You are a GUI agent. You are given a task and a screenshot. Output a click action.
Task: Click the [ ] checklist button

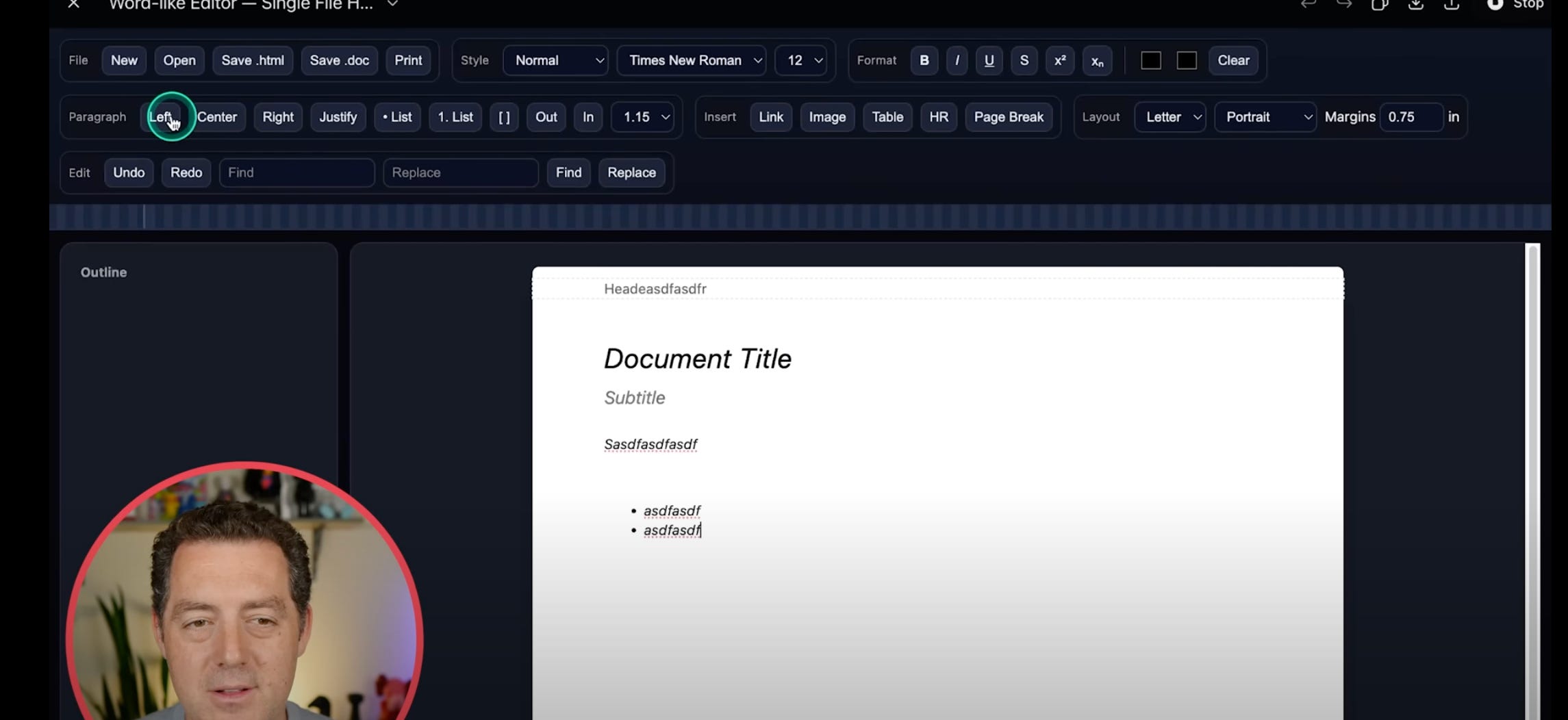[x=504, y=117]
